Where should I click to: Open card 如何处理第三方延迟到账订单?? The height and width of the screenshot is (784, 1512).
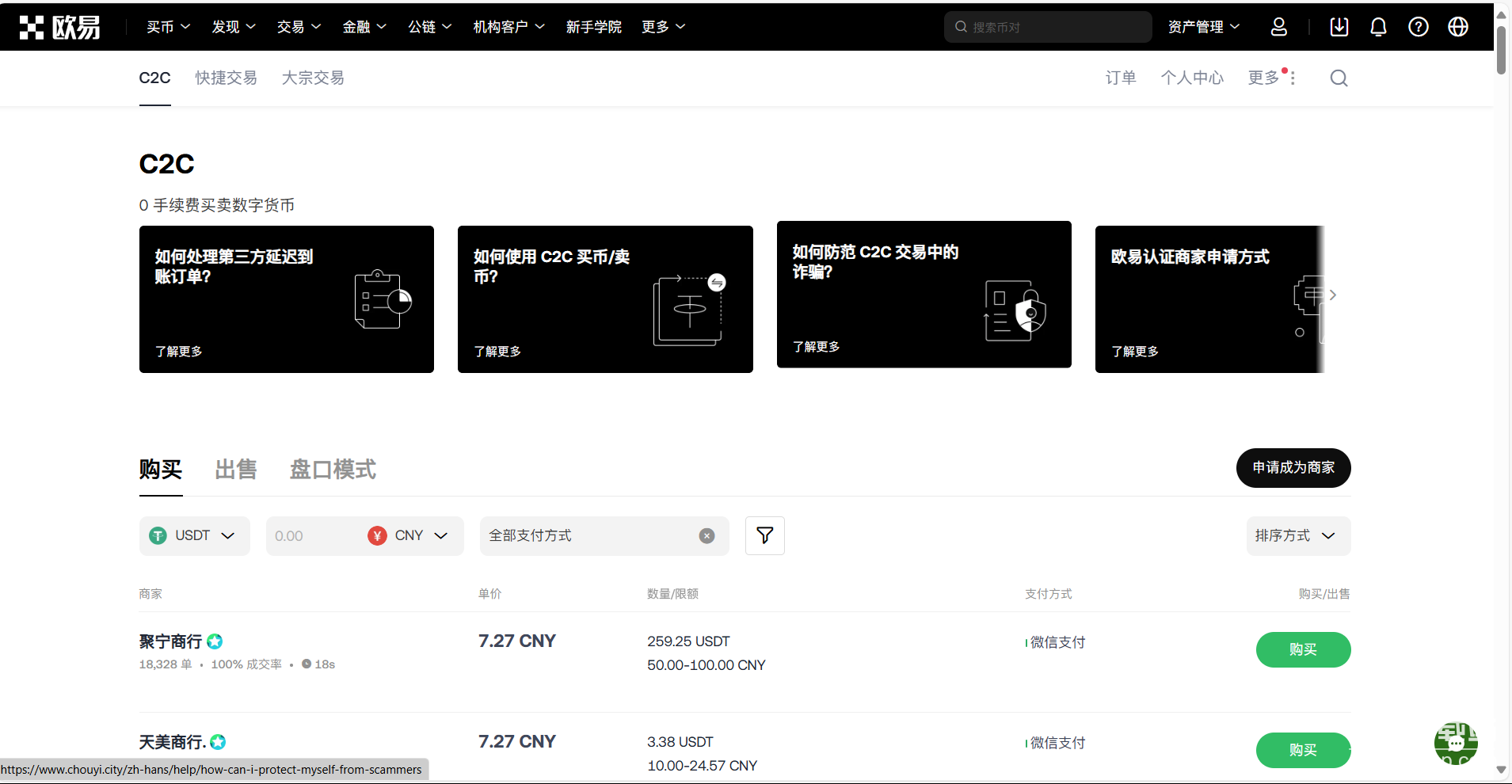[x=287, y=299]
